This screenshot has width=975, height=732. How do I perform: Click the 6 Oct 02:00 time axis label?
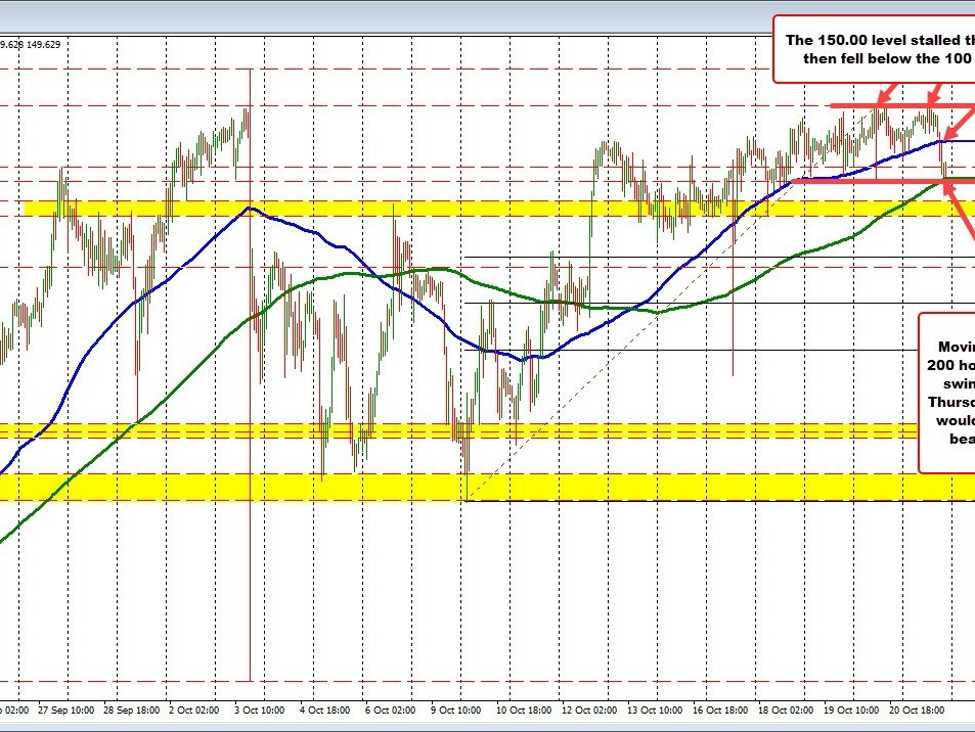click(388, 711)
